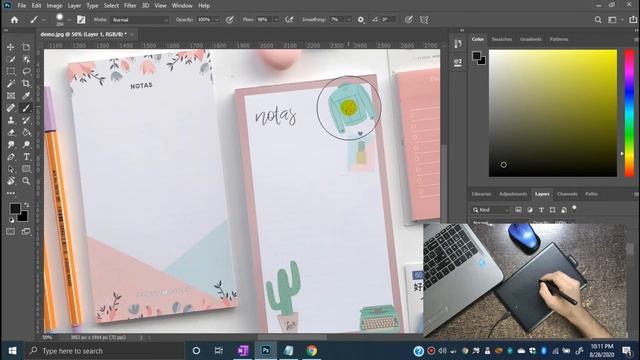The image size is (640, 360).
Task: Open the layer Kind filter dropdown
Action: (x=491, y=210)
